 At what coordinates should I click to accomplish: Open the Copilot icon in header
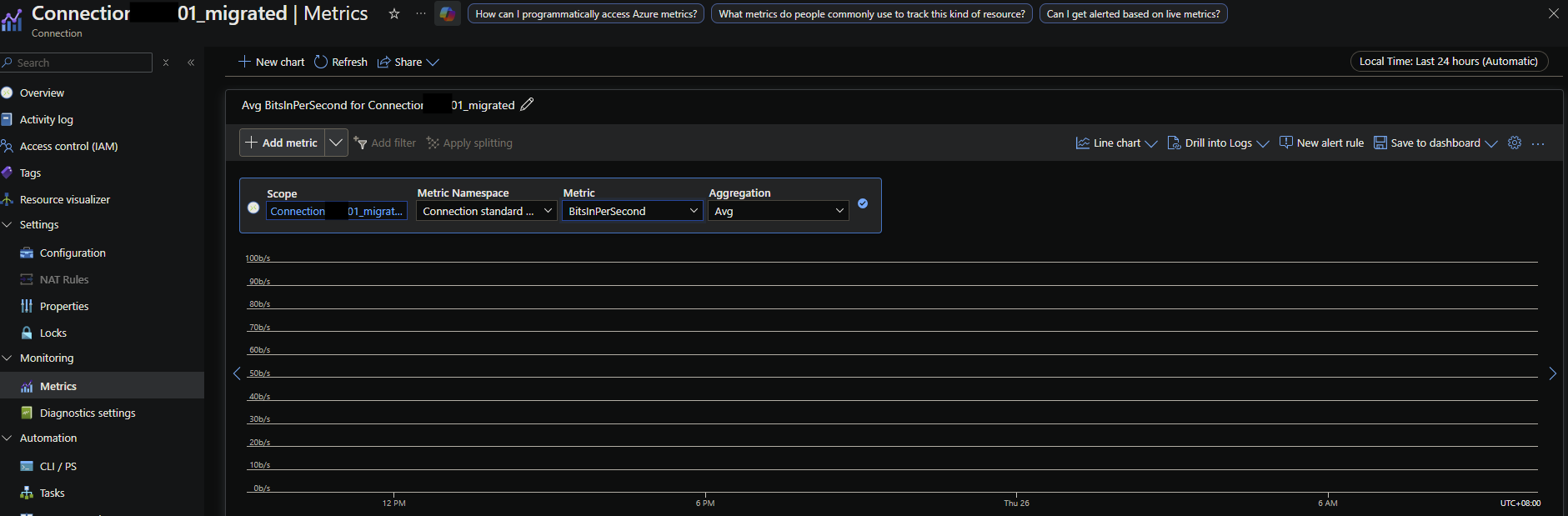tap(448, 13)
